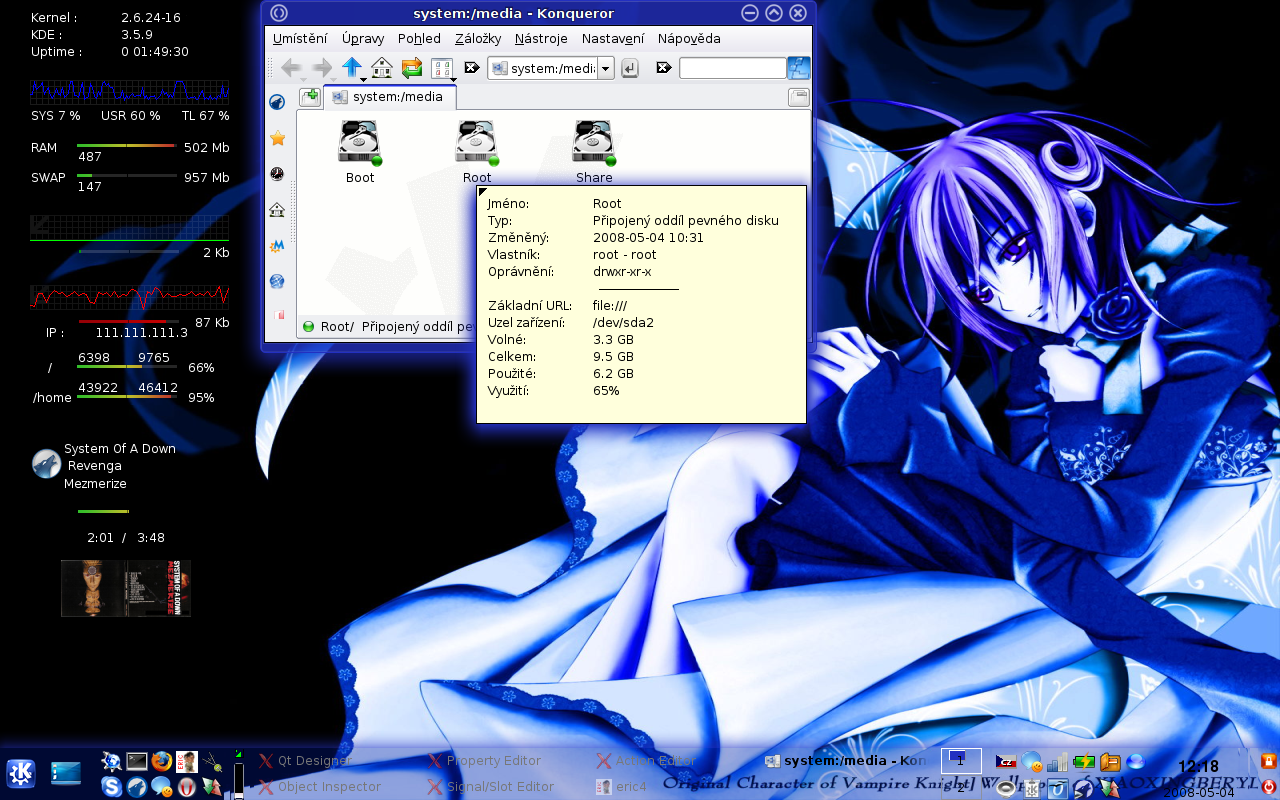Reload the system:/media view

tap(411, 68)
